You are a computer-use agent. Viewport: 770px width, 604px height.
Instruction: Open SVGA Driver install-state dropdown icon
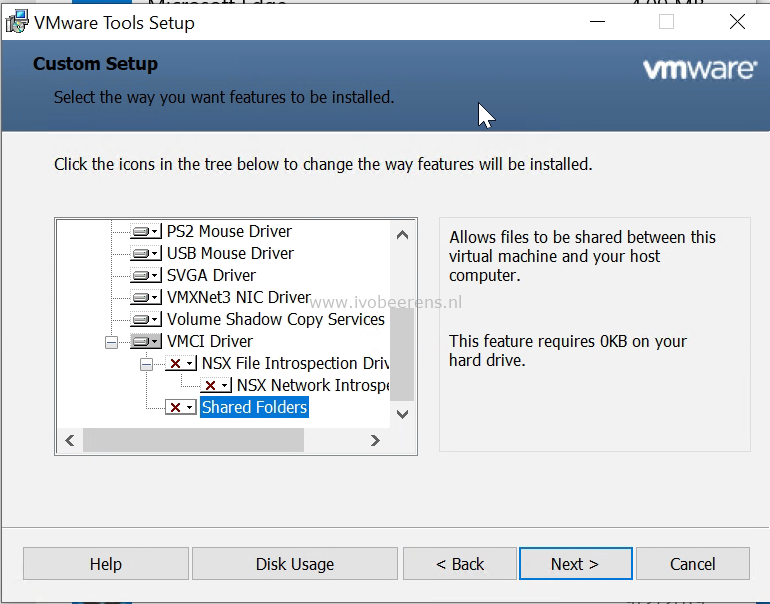coord(146,275)
